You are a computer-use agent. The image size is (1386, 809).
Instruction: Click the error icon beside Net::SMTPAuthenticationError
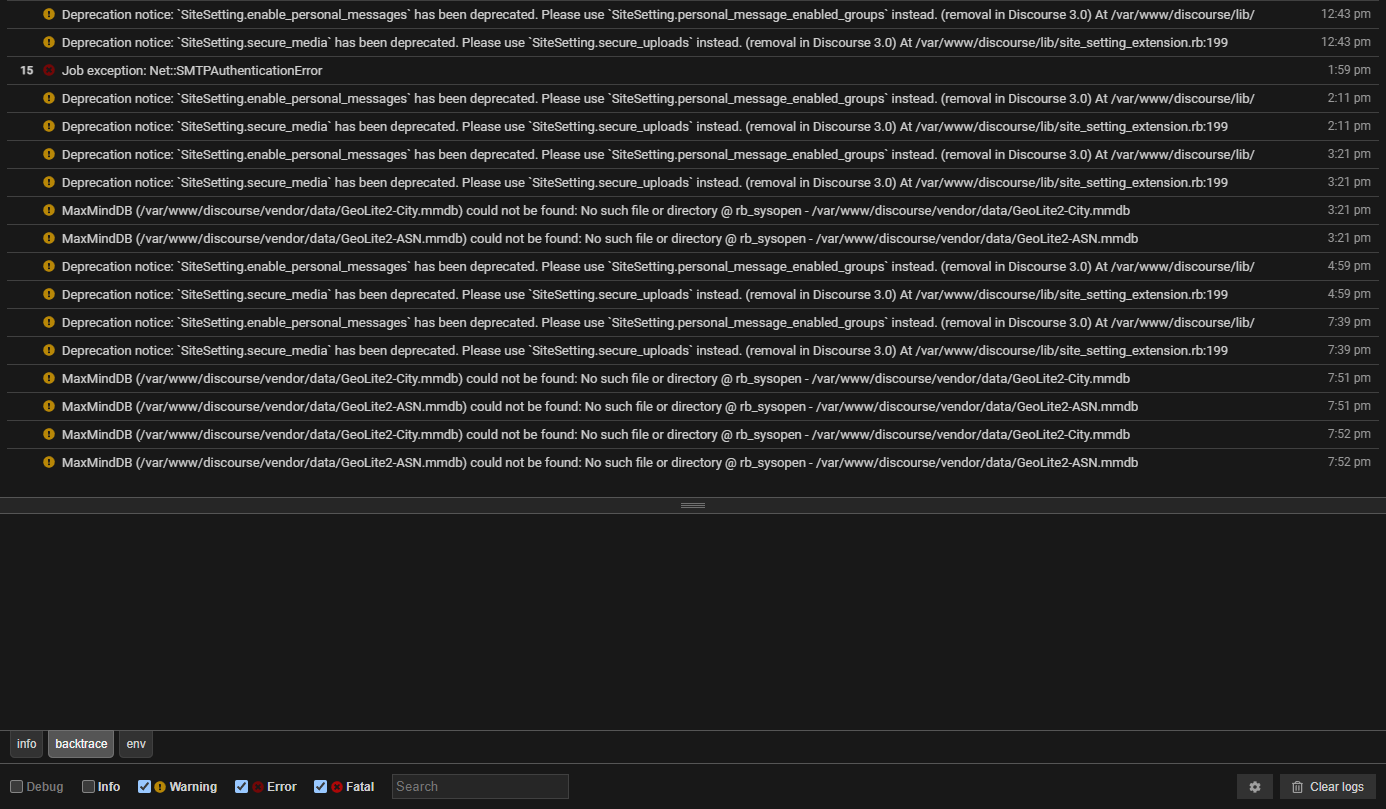coord(49,70)
